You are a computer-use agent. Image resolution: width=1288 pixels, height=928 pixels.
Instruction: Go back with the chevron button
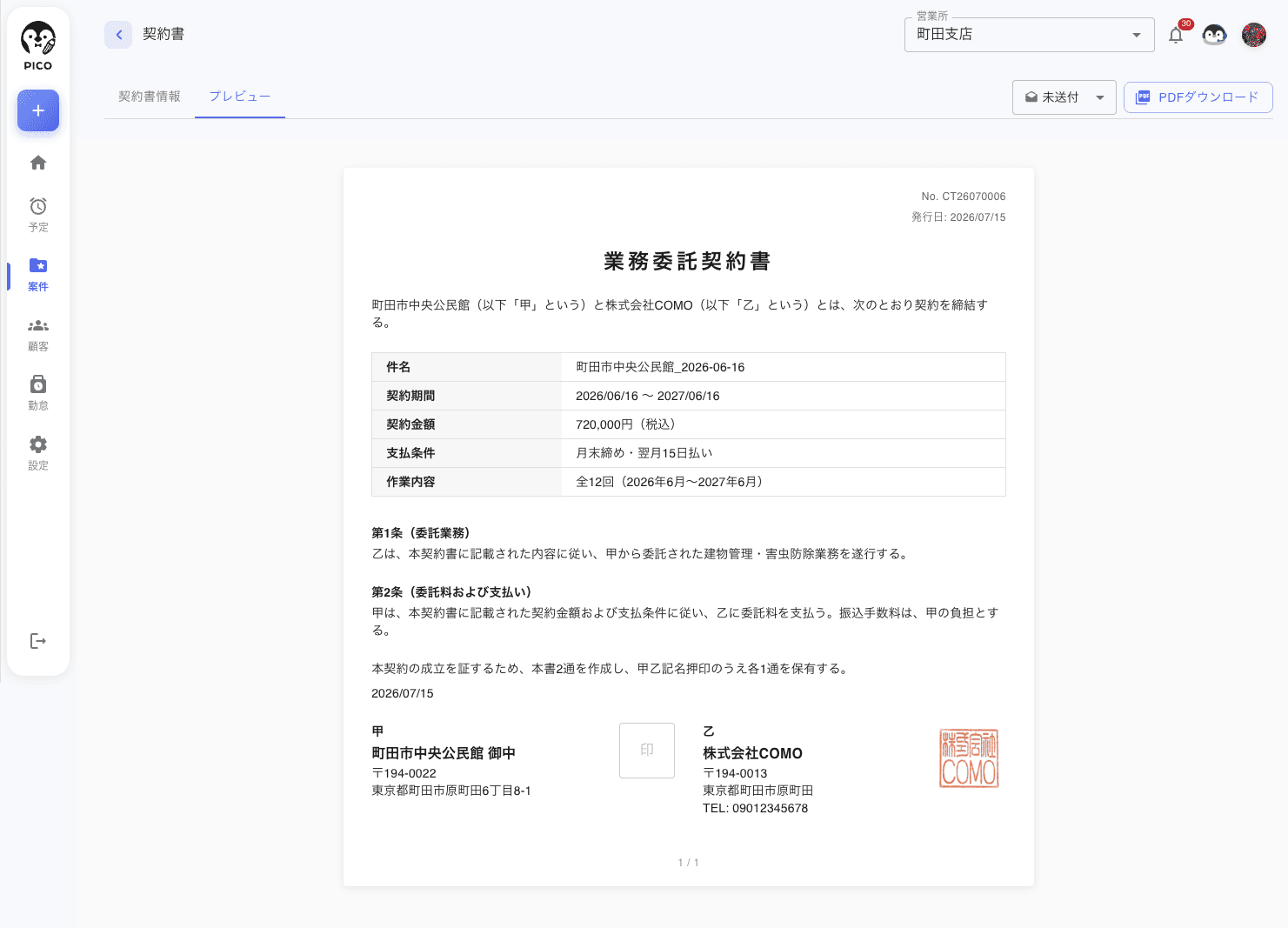118,35
